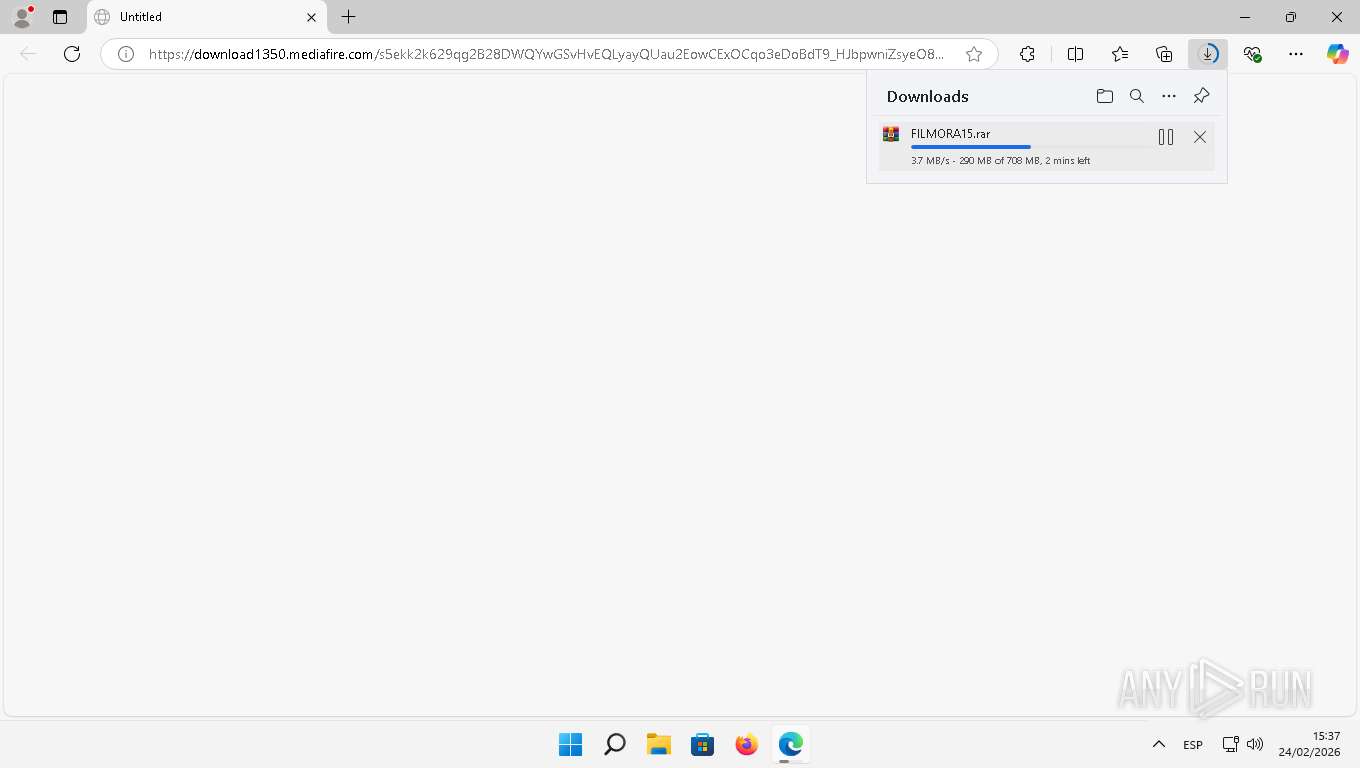This screenshot has height=768, width=1360.
Task: Cancel the FILMORA15.rar download
Action: pos(1200,137)
